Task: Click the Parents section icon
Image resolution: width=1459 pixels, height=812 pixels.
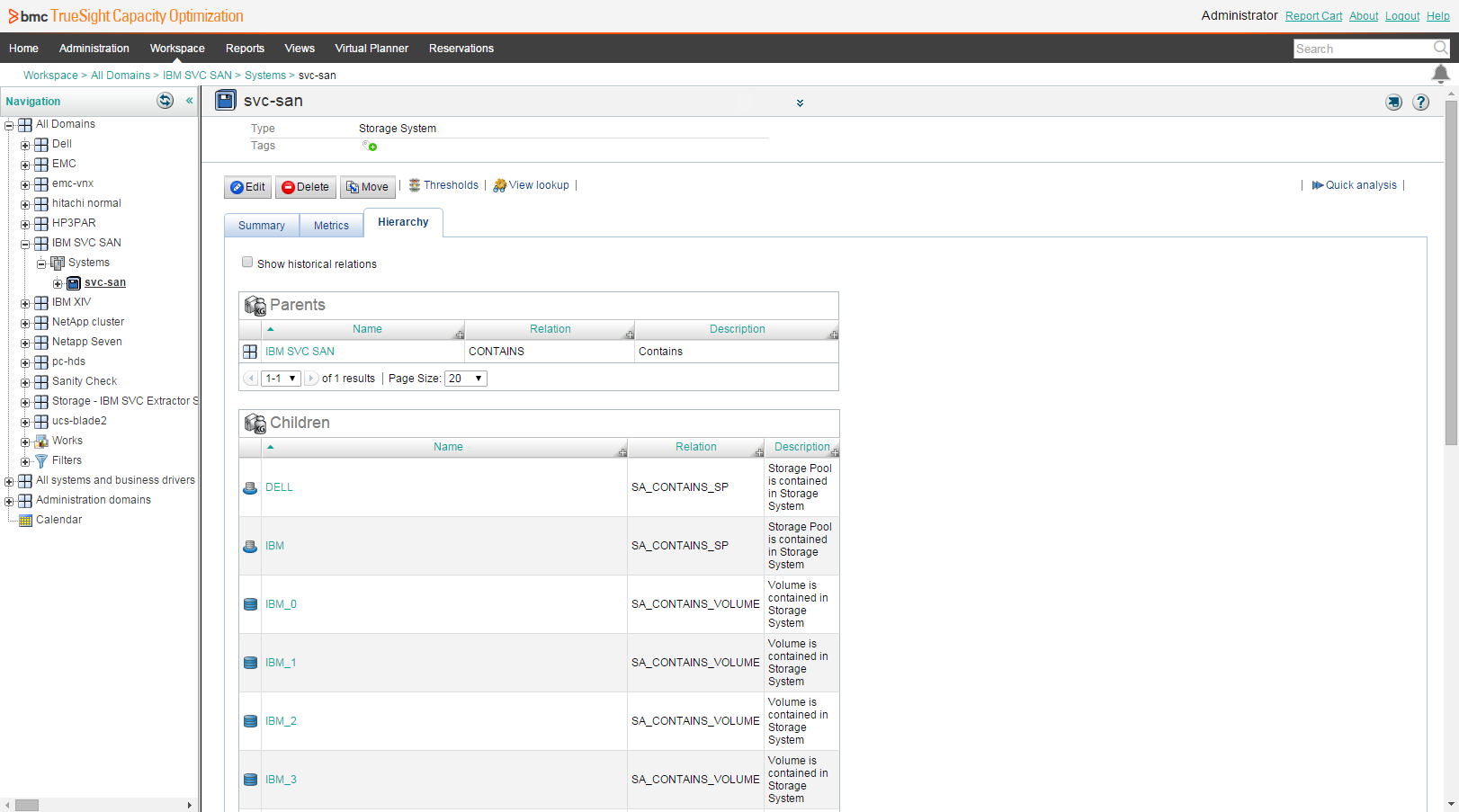Action: click(x=255, y=306)
